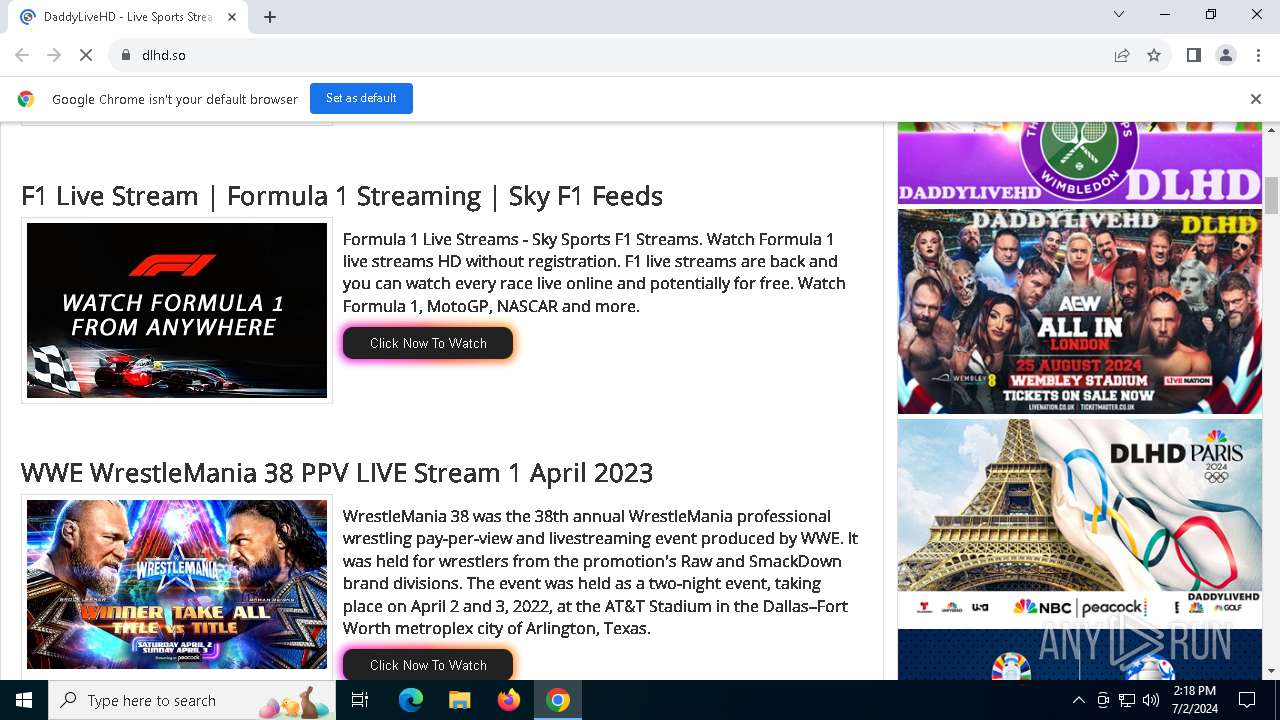Restore down the Chrome window
The image size is (1280, 720).
tap(1211, 14)
